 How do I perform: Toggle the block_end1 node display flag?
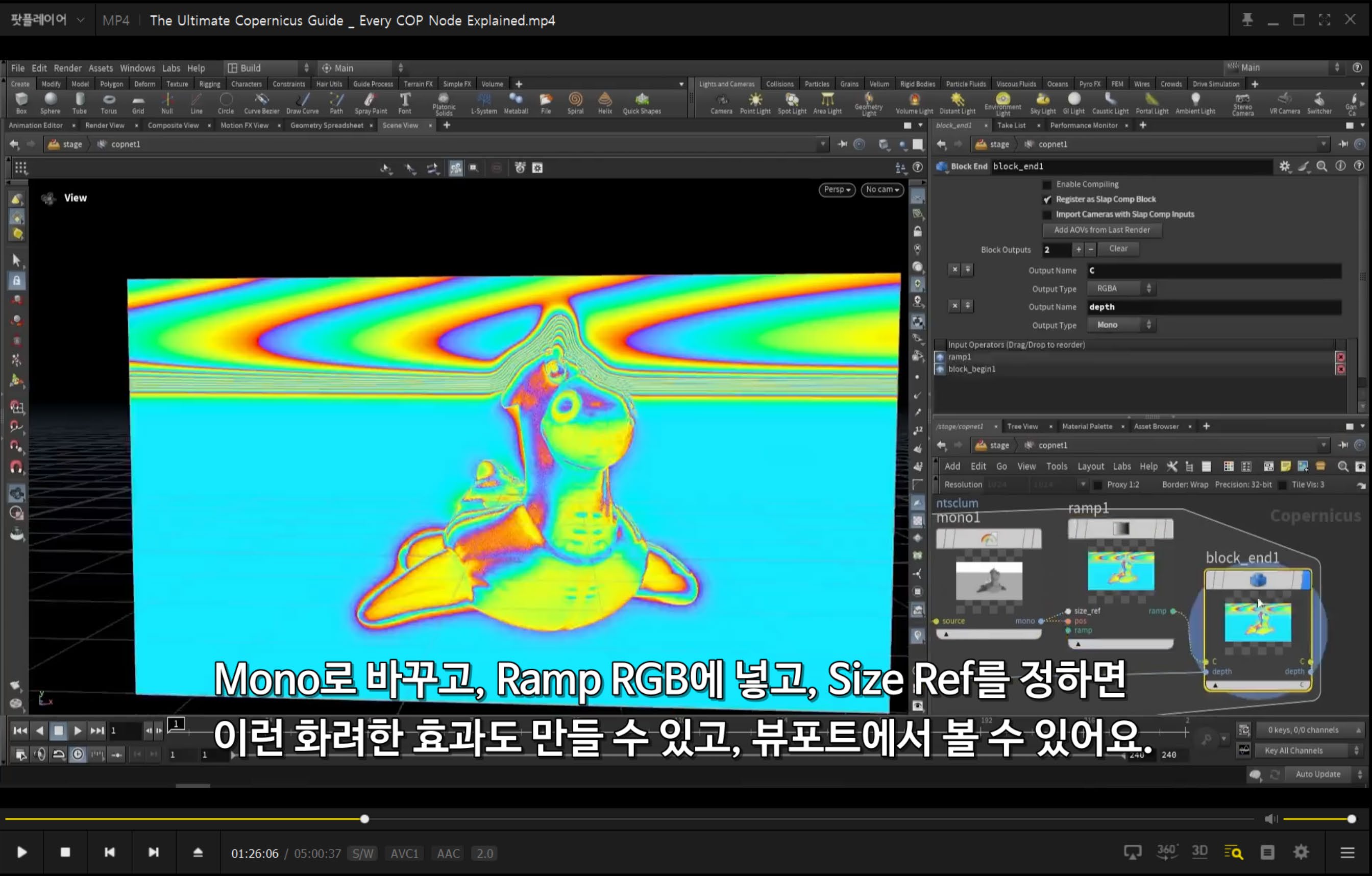pyautogui.click(x=1305, y=580)
